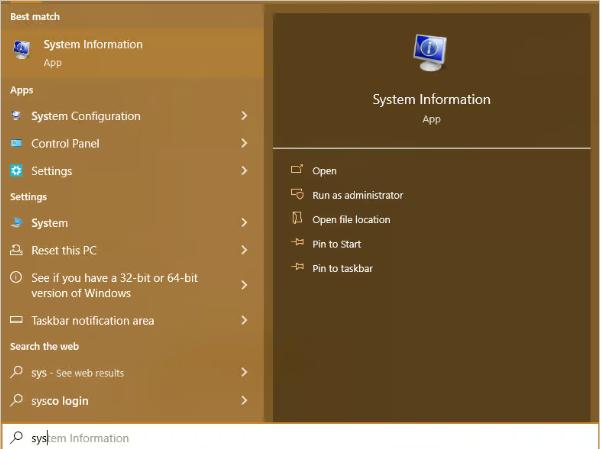
Task: Click the info icon beside 32-bit or 64-bit
Action: (x=16, y=277)
